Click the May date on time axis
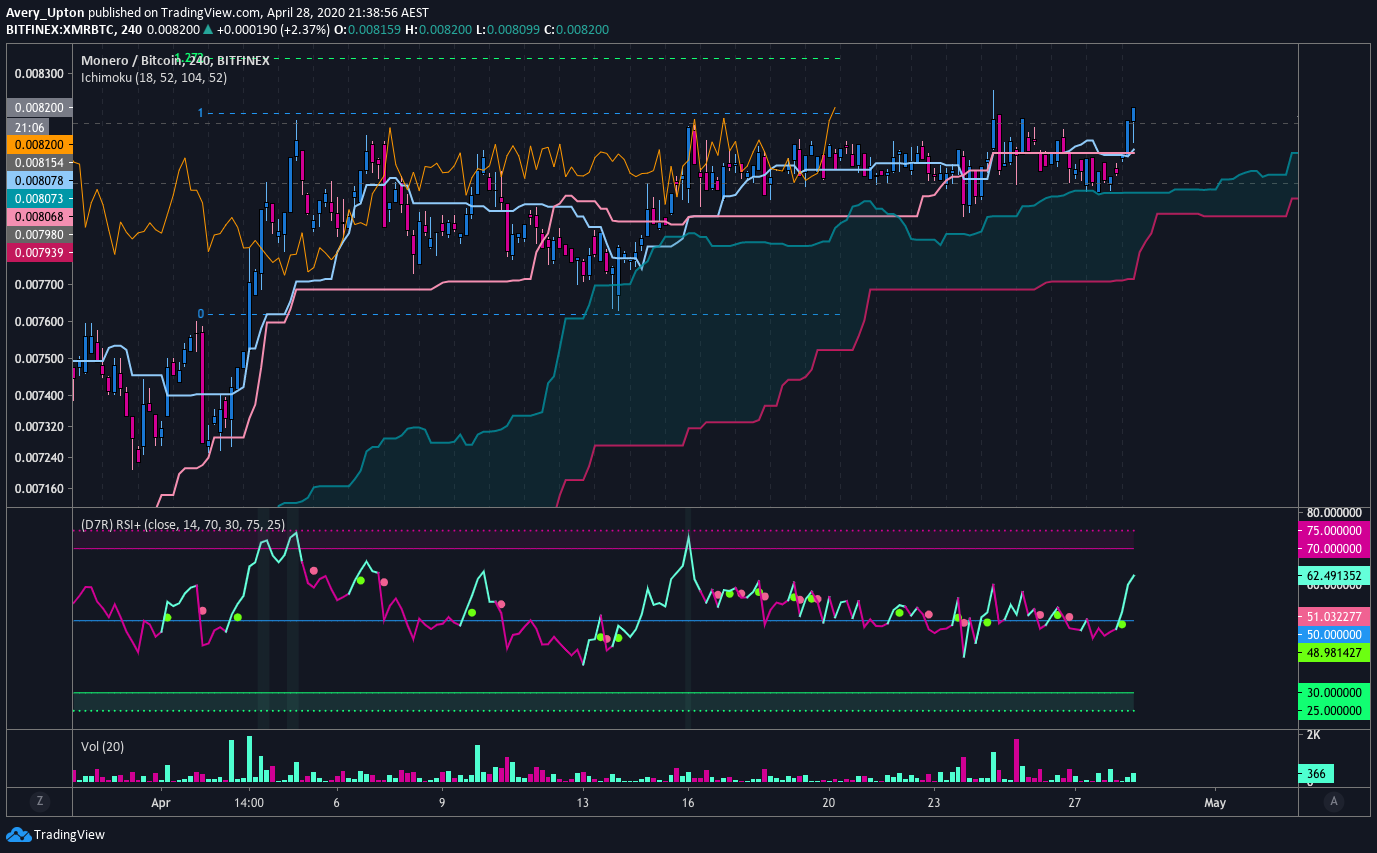 point(1215,802)
